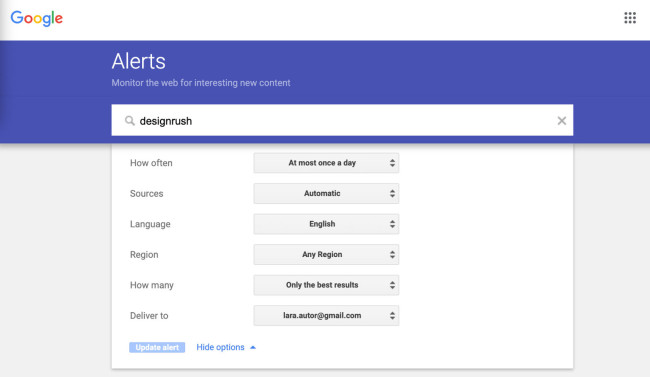Click the 'Language' label
This screenshot has width=650, height=377.
(x=150, y=224)
